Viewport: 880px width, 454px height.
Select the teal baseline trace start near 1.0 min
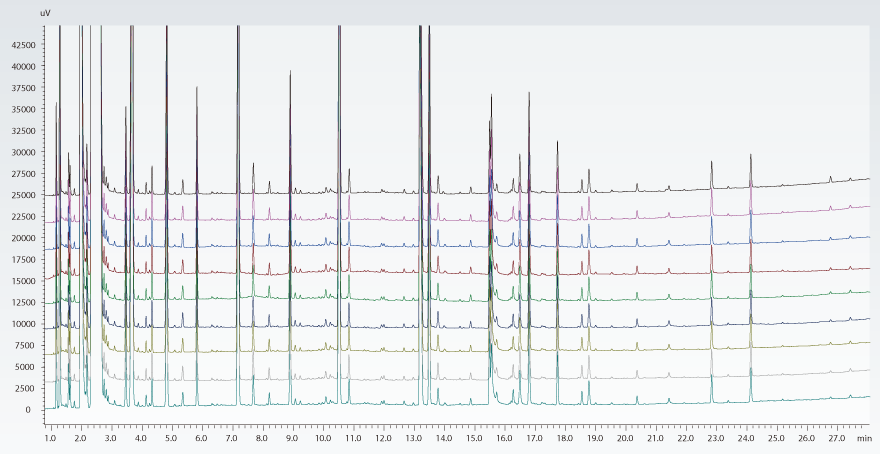pyautogui.click(x=46, y=409)
